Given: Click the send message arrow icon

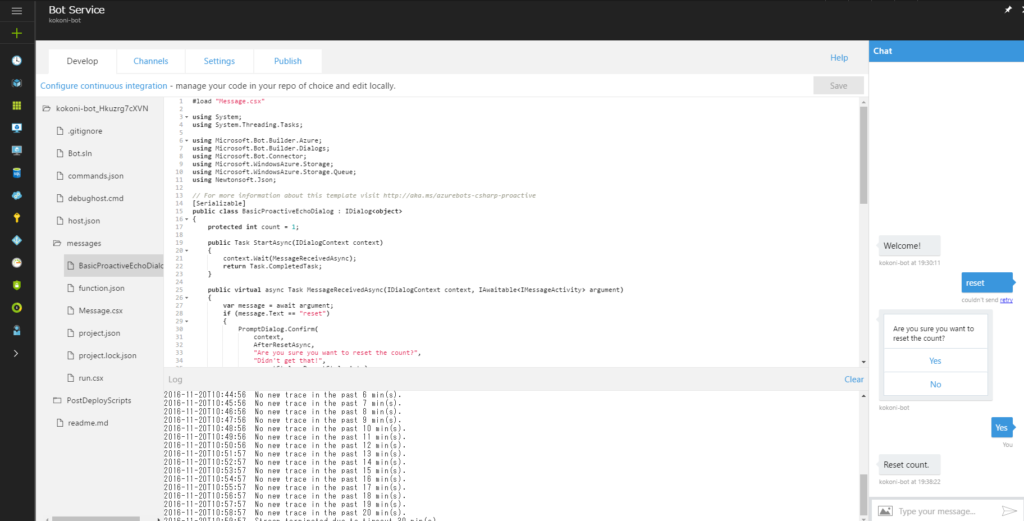Looking at the screenshot, I should (x=1010, y=511).
